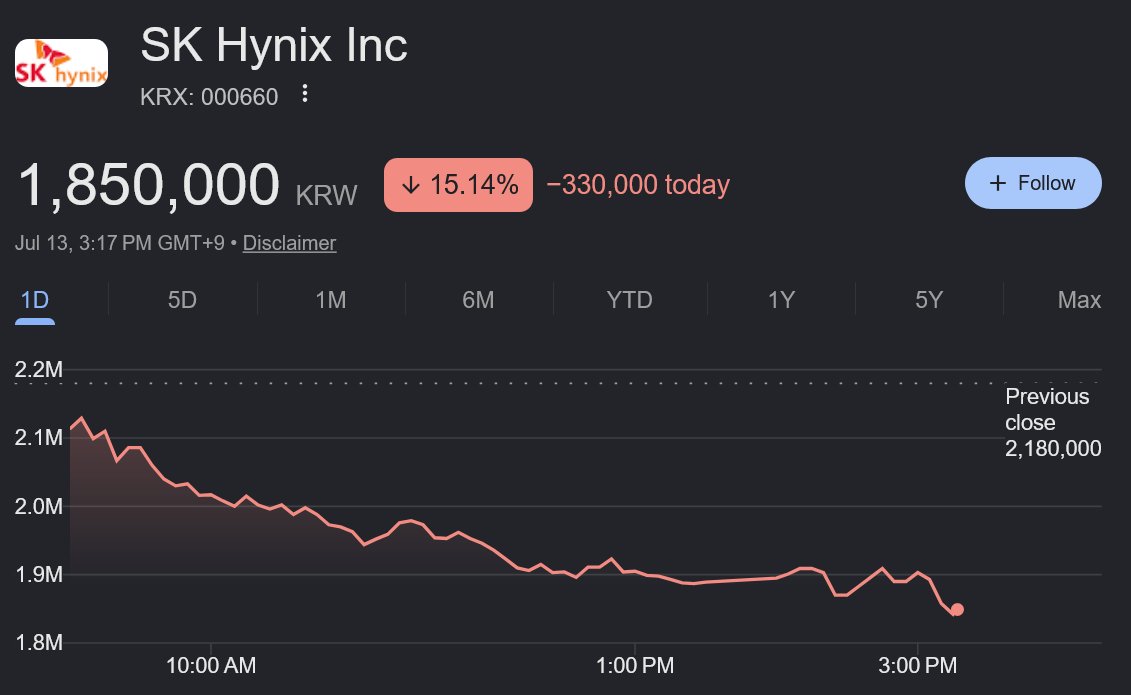Image resolution: width=1131 pixels, height=695 pixels.
Task: Click the SK Hynix Inc title
Action: click(274, 45)
